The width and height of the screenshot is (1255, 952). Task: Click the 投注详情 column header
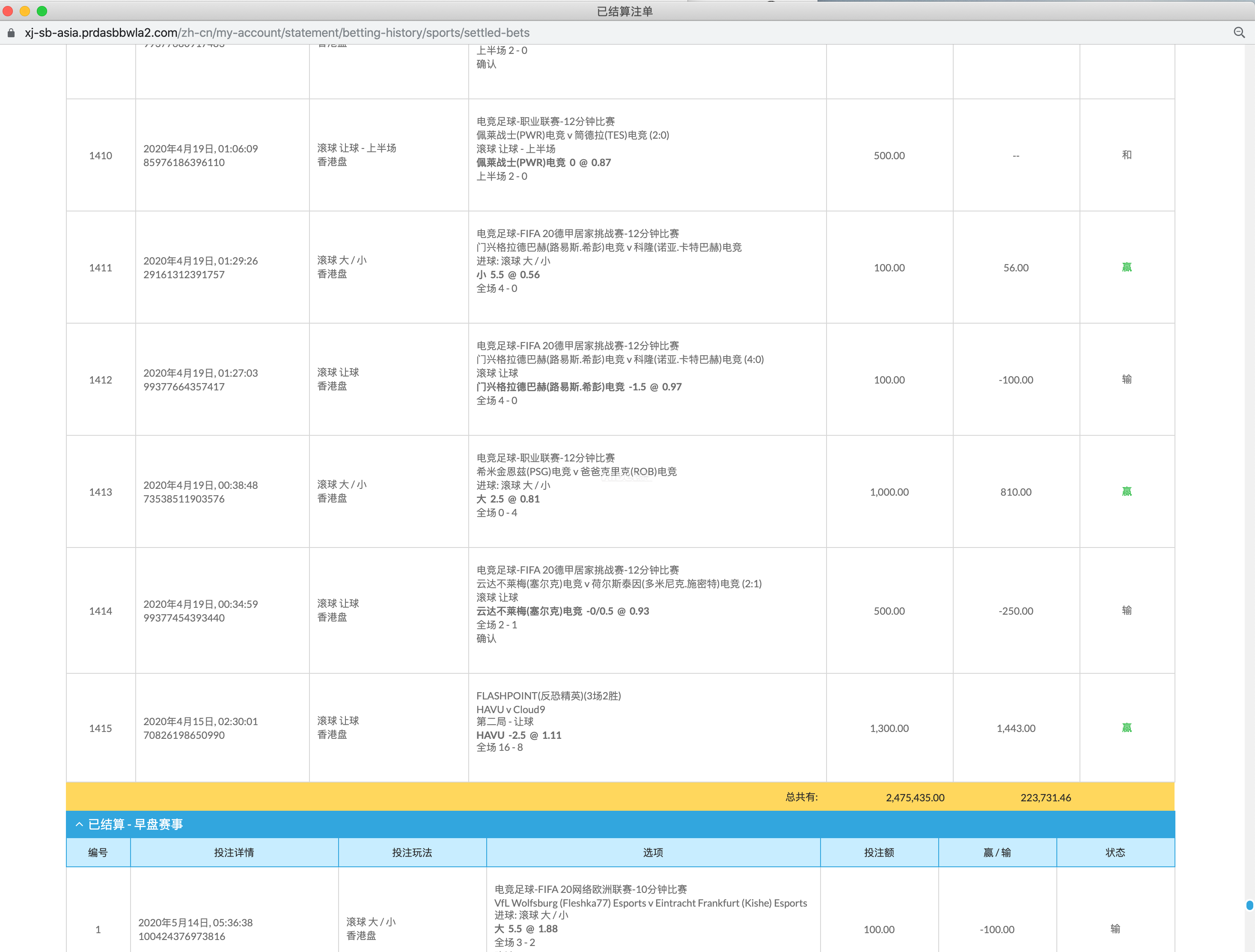(x=234, y=852)
